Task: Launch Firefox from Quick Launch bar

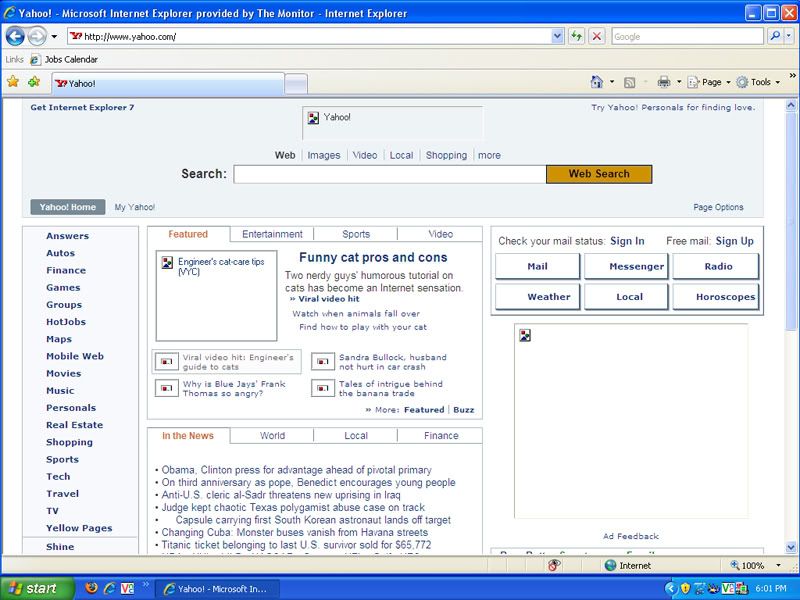Action: 91,588
